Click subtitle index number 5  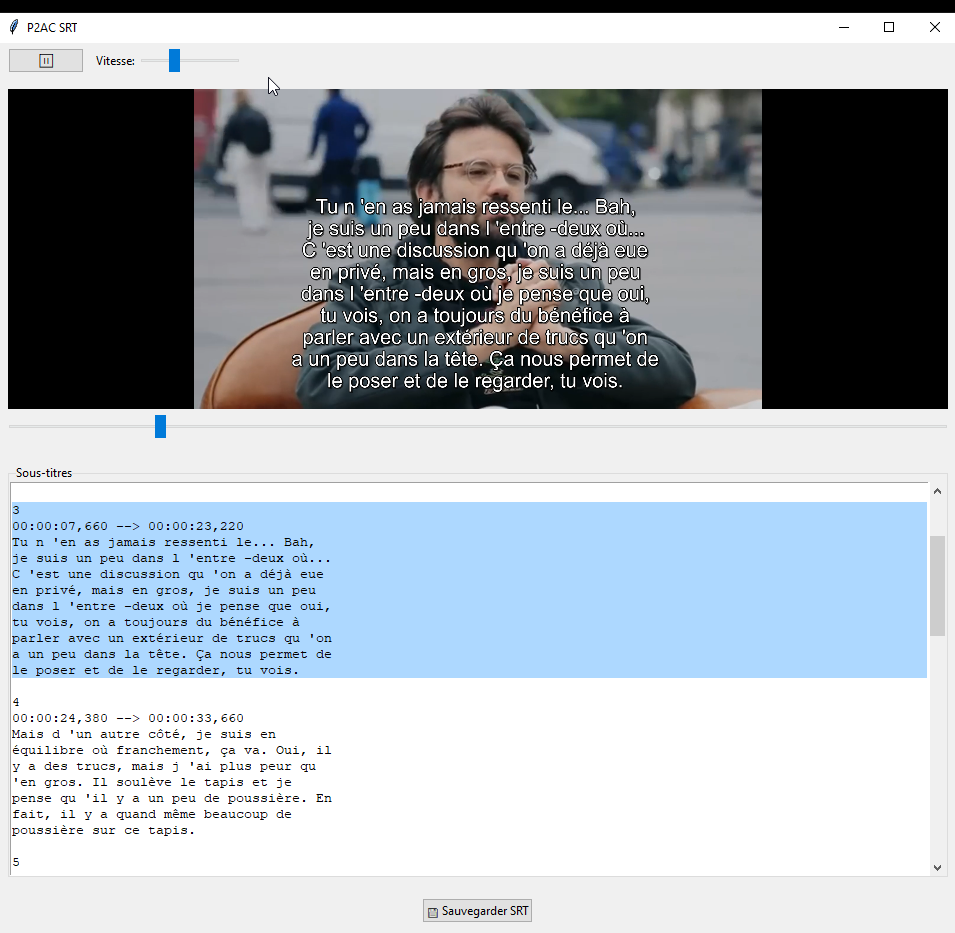coord(16,862)
